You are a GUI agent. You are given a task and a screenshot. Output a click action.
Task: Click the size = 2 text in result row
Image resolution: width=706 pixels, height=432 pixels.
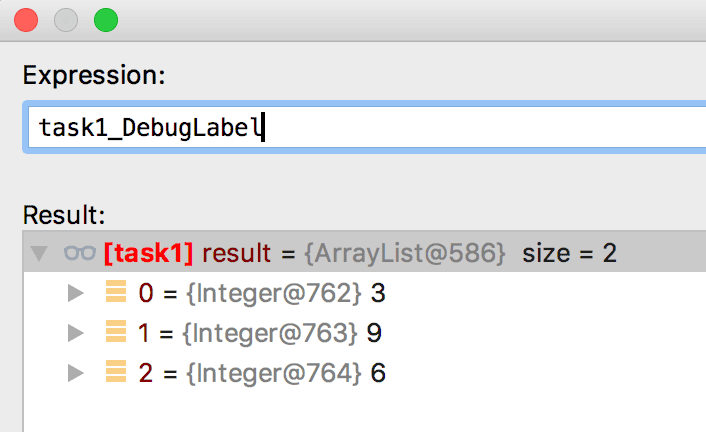tap(569, 253)
